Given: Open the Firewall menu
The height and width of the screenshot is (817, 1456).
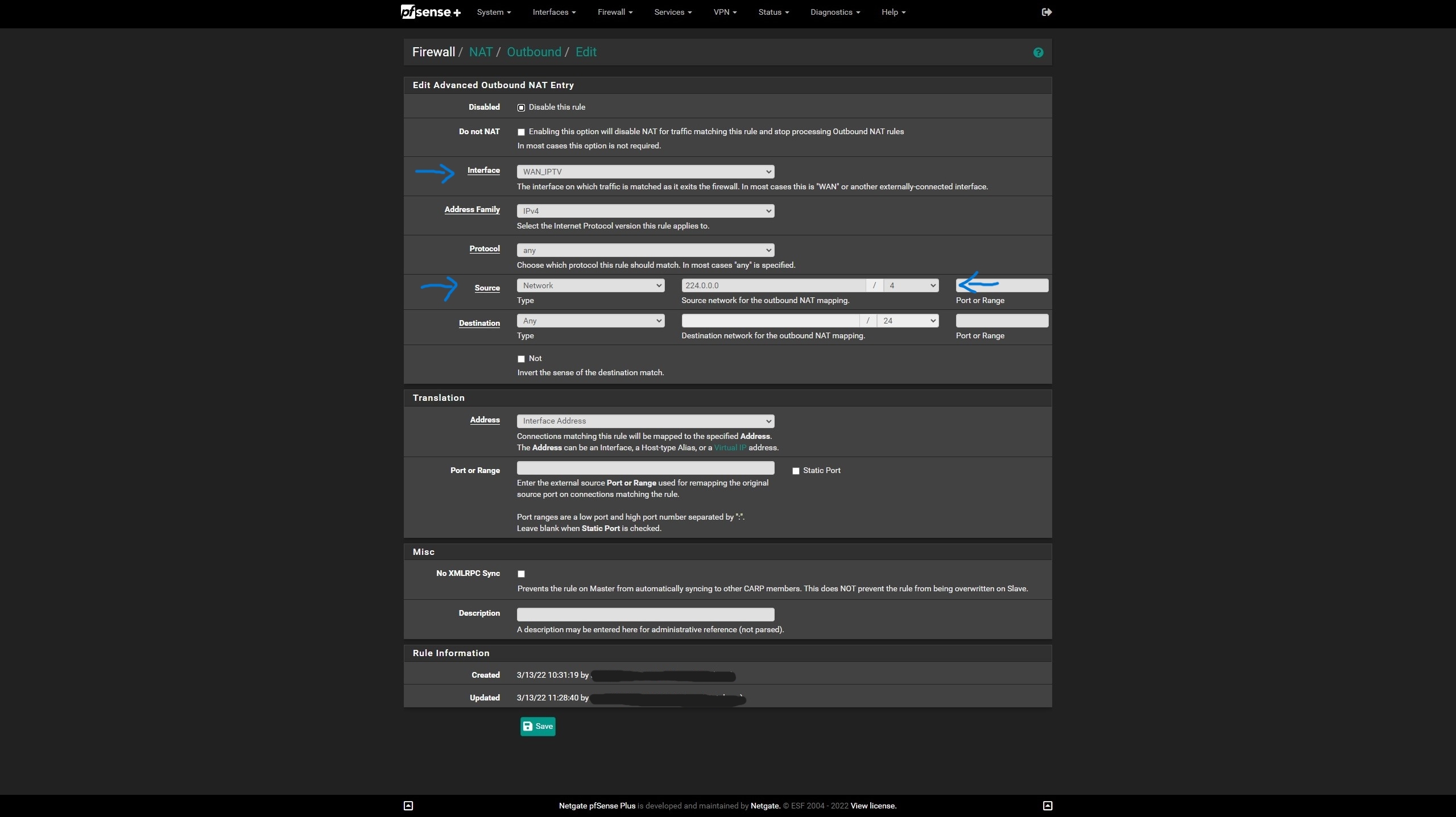Looking at the screenshot, I should point(615,12).
